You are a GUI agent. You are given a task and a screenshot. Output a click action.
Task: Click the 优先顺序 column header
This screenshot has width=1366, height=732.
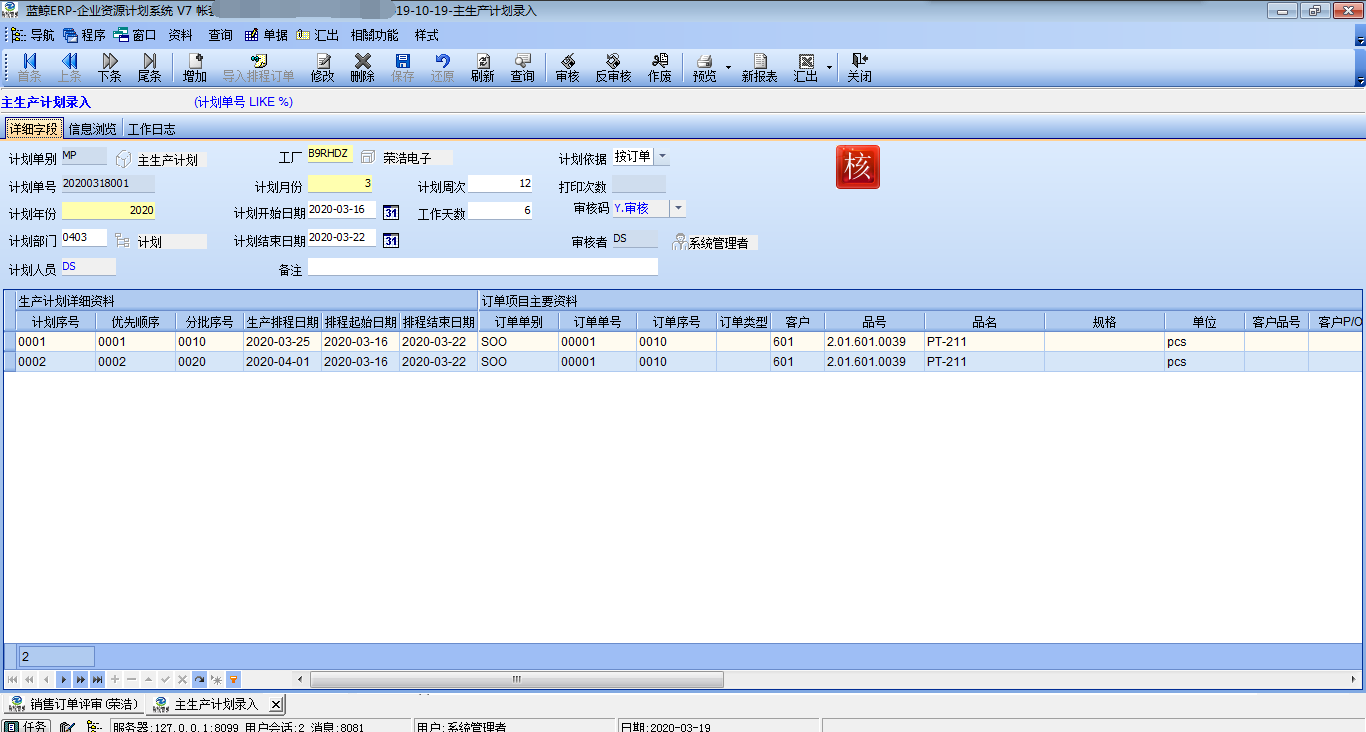pyautogui.click(x=135, y=322)
